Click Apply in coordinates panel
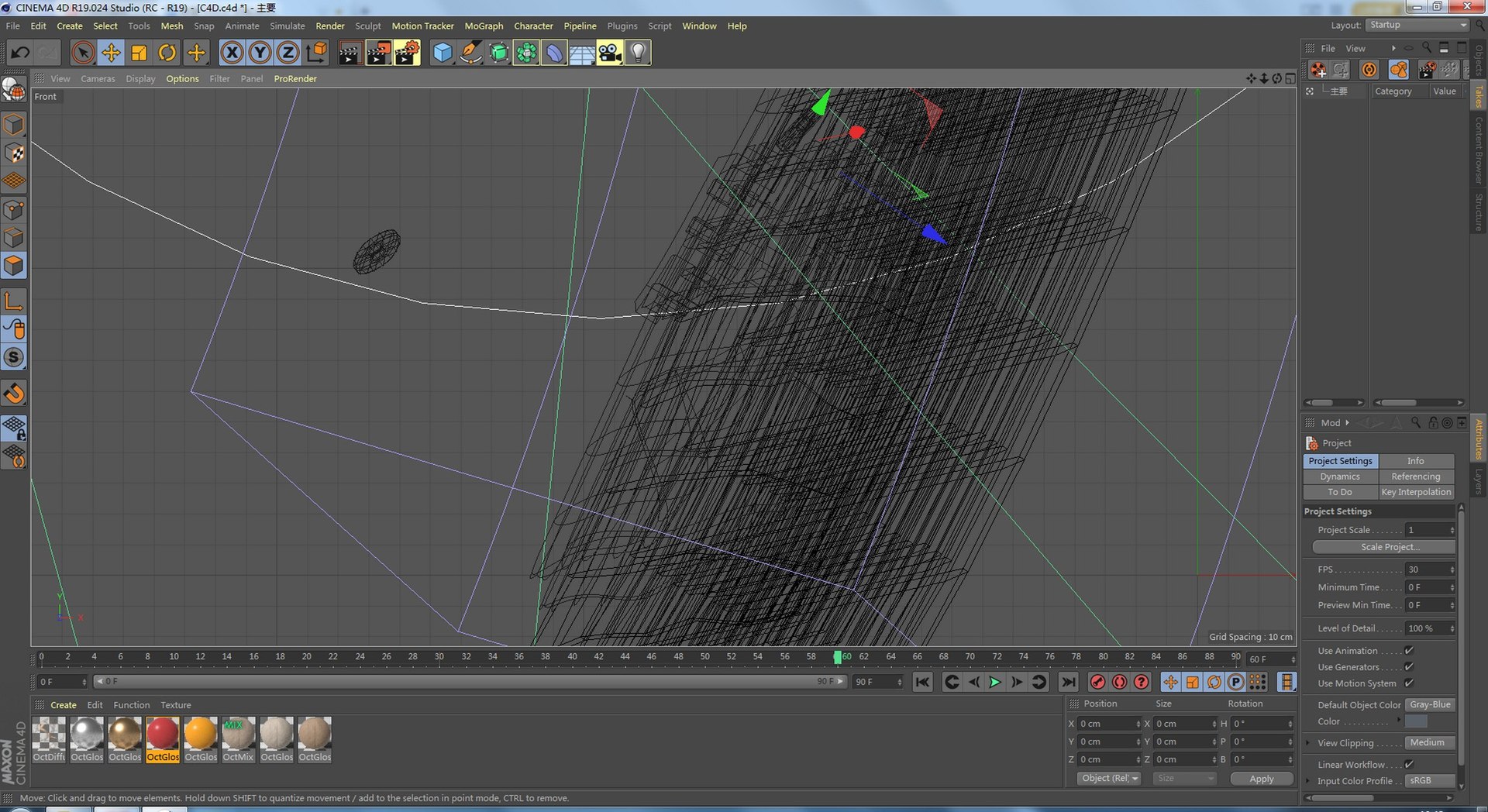1488x812 pixels. click(x=1262, y=779)
